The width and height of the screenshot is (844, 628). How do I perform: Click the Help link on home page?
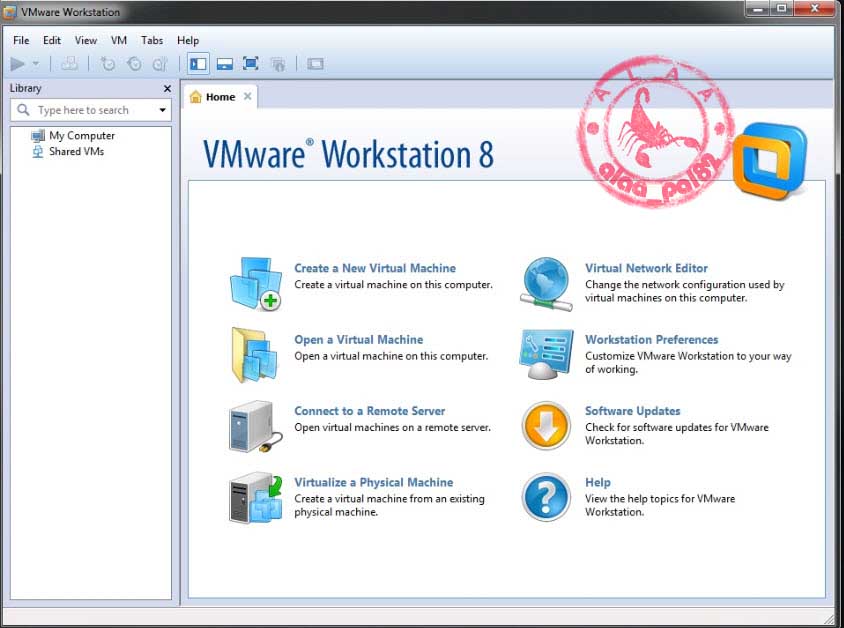pyautogui.click(x=597, y=482)
